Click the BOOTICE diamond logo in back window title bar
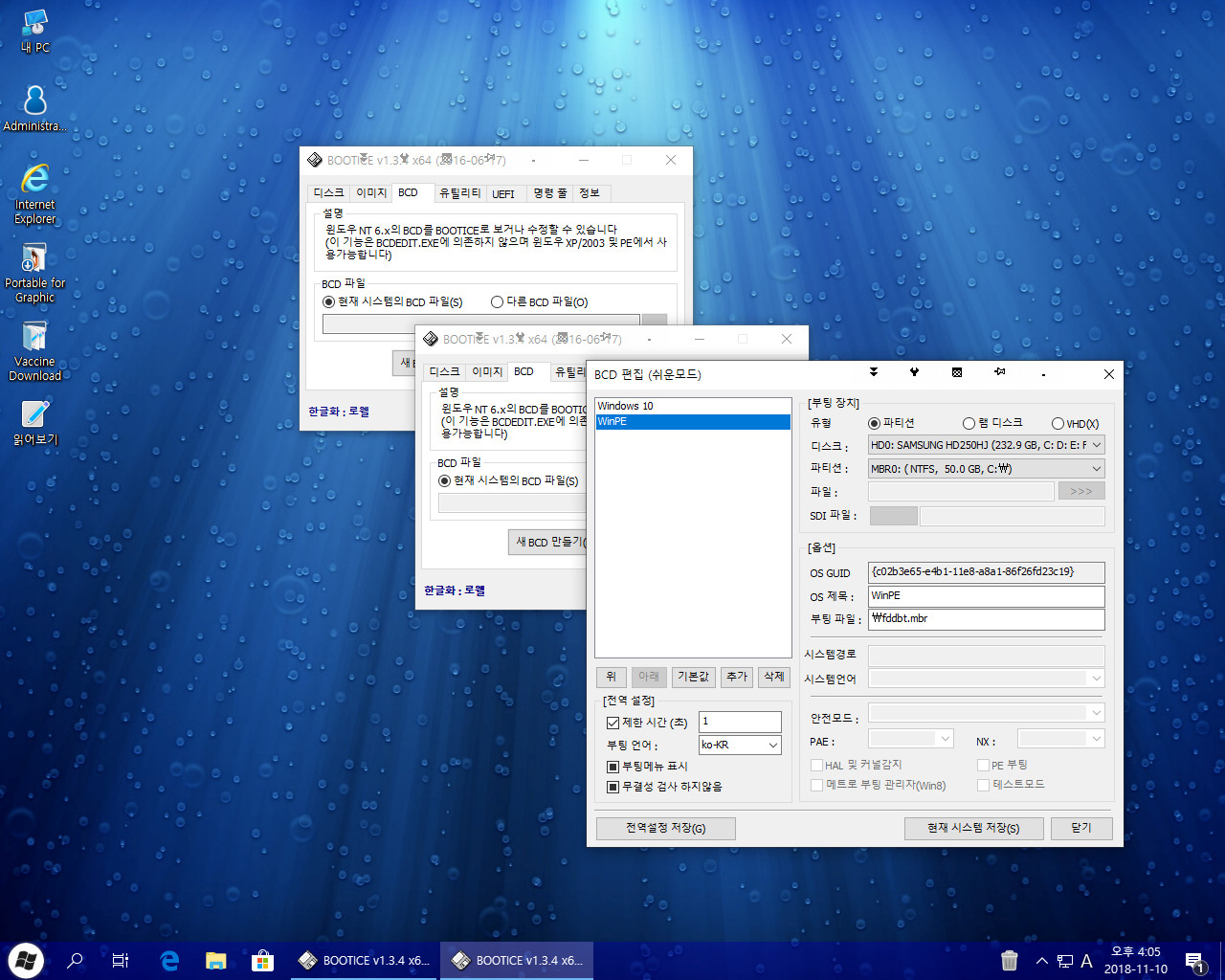Image resolution: width=1225 pixels, height=980 pixels. point(315,160)
